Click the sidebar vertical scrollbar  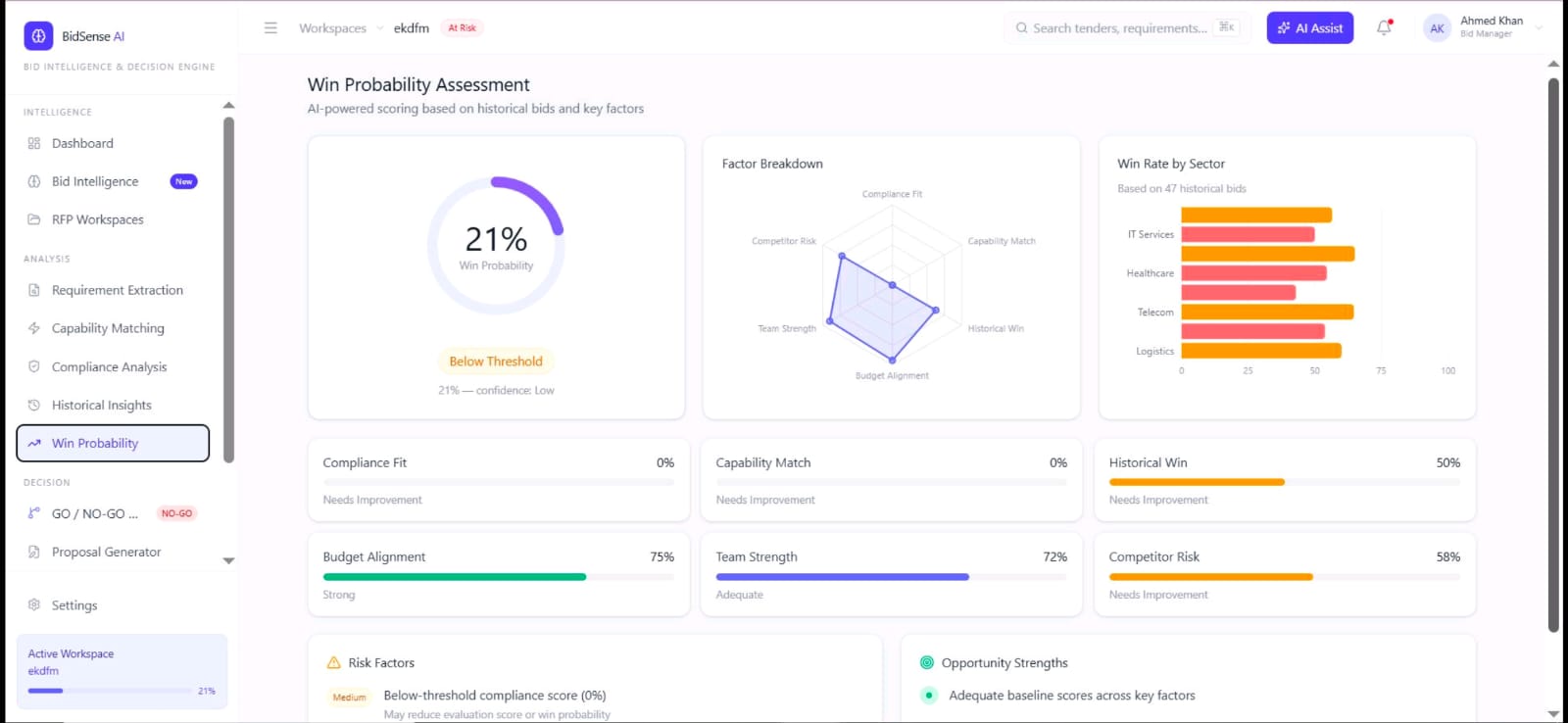(x=228, y=289)
